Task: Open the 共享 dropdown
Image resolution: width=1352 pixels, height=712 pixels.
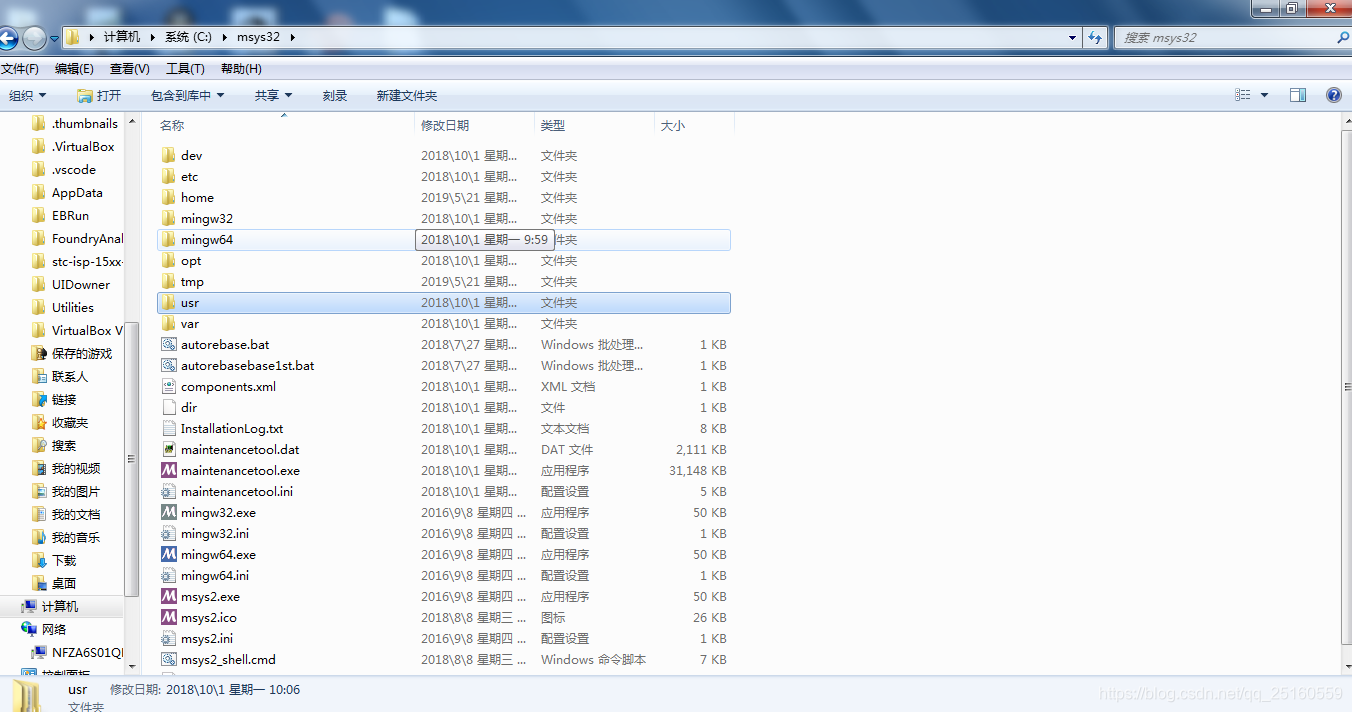Action: point(273,95)
